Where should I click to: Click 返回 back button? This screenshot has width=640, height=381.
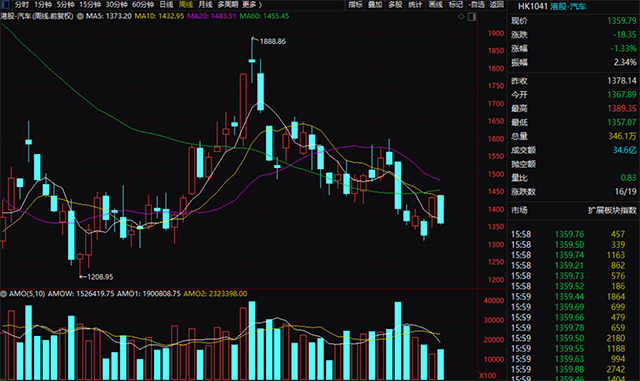coord(497,4)
